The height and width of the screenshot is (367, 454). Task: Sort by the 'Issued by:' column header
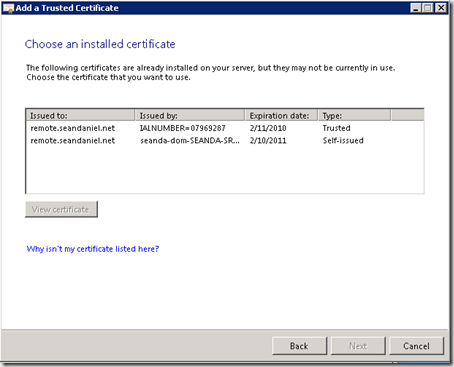click(190, 115)
